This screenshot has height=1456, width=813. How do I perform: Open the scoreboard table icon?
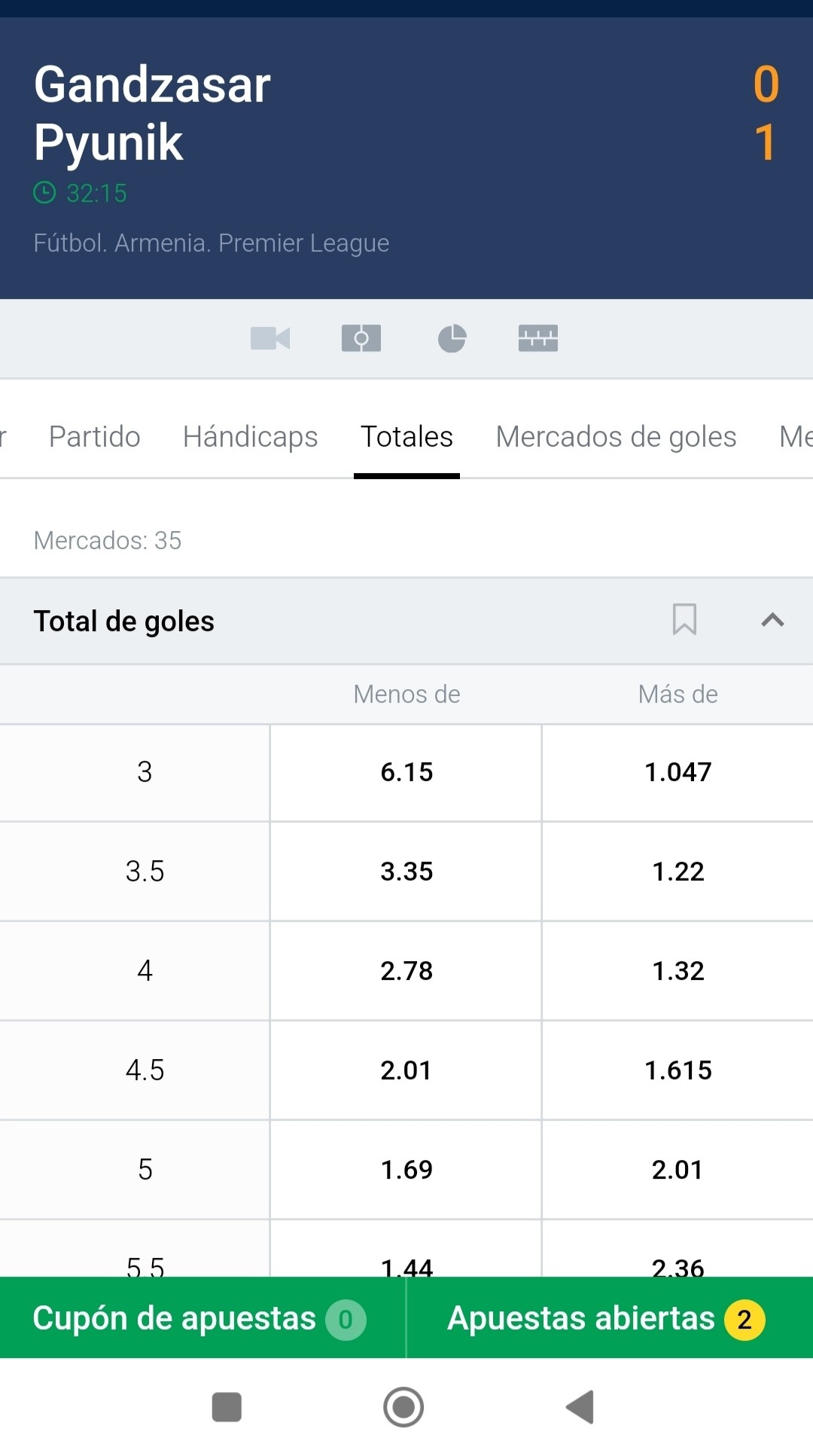tap(538, 338)
